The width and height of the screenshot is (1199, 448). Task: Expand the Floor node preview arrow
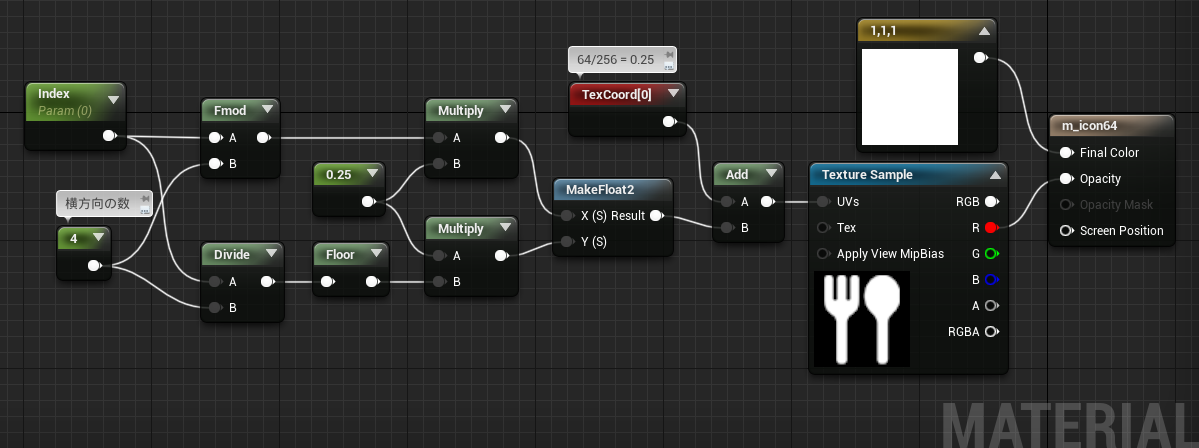point(377,254)
